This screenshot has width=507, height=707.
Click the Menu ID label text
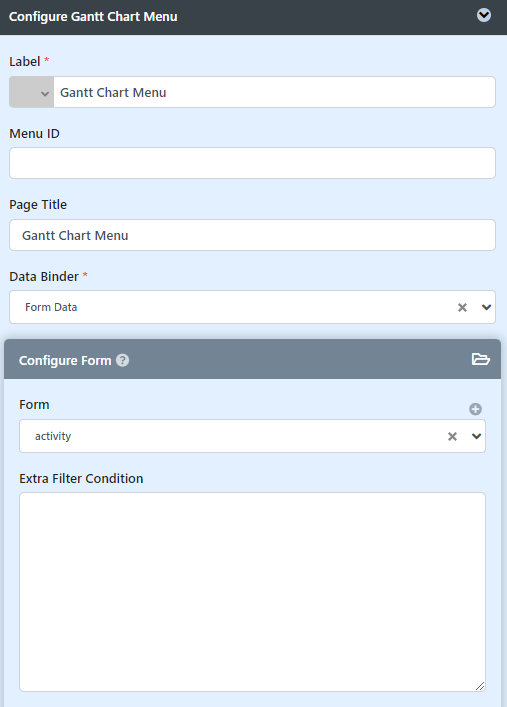click(x=34, y=134)
